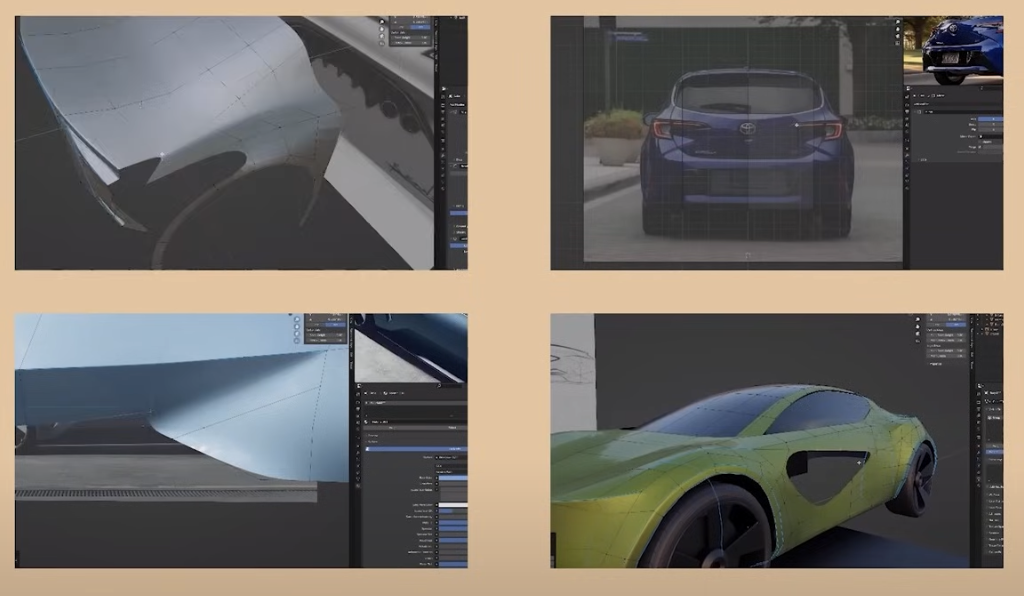1024x596 pixels.
Task: Select the material slot row in blue fender screenshot
Action: point(416,403)
